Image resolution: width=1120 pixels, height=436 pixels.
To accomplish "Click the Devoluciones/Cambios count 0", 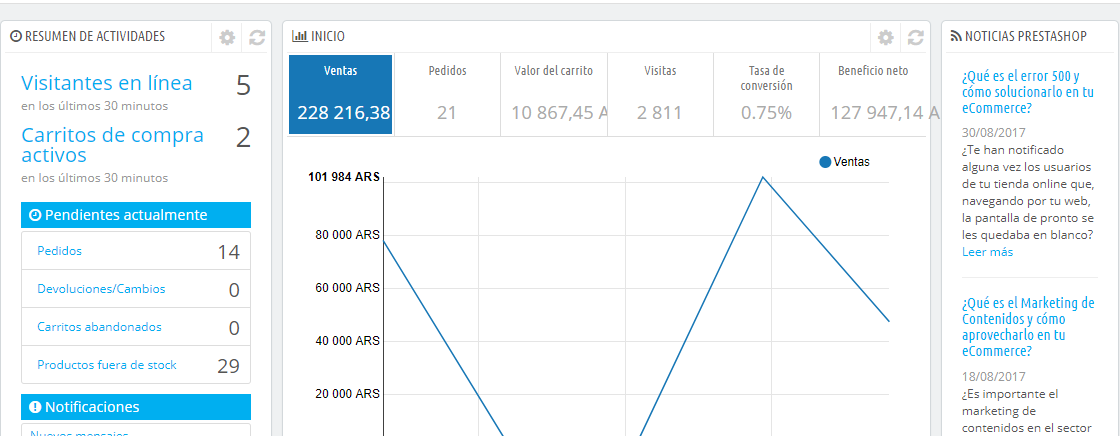I will coord(234,290).
